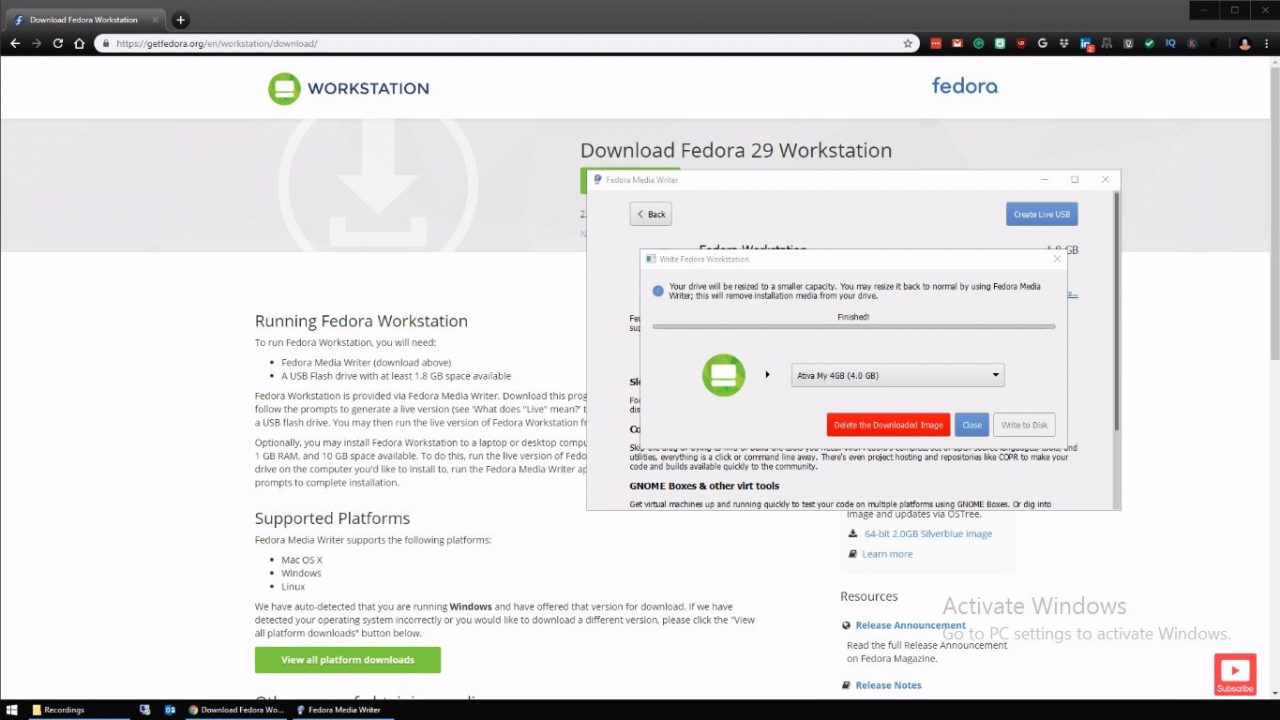Open the Chrome profile avatar

[1245, 44]
